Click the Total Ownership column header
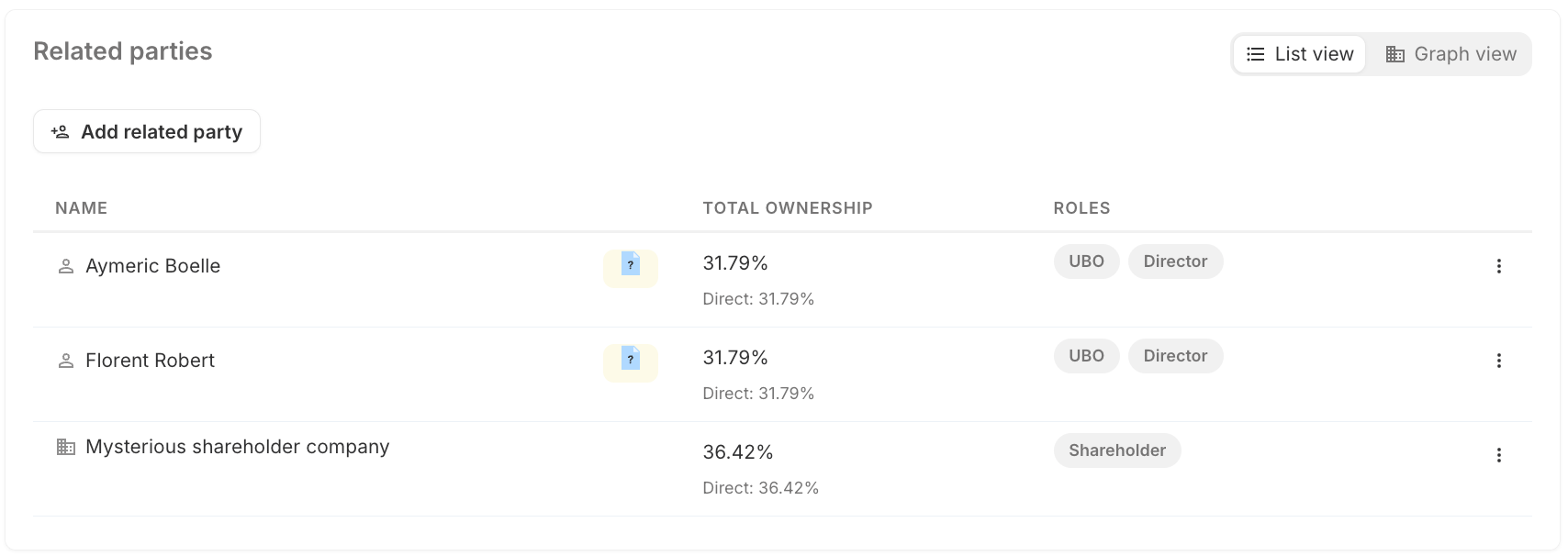The height and width of the screenshot is (556, 1568). click(787, 208)
